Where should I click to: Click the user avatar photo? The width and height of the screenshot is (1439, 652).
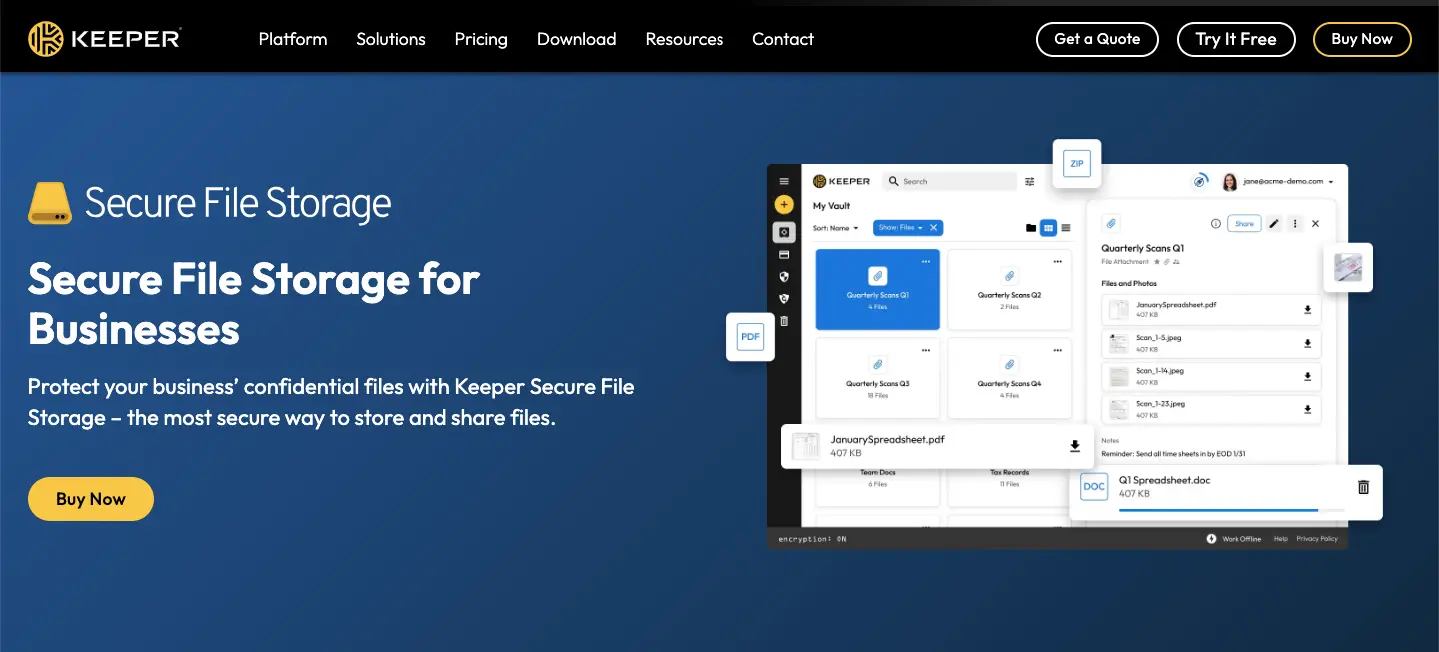pos(1230,182)
